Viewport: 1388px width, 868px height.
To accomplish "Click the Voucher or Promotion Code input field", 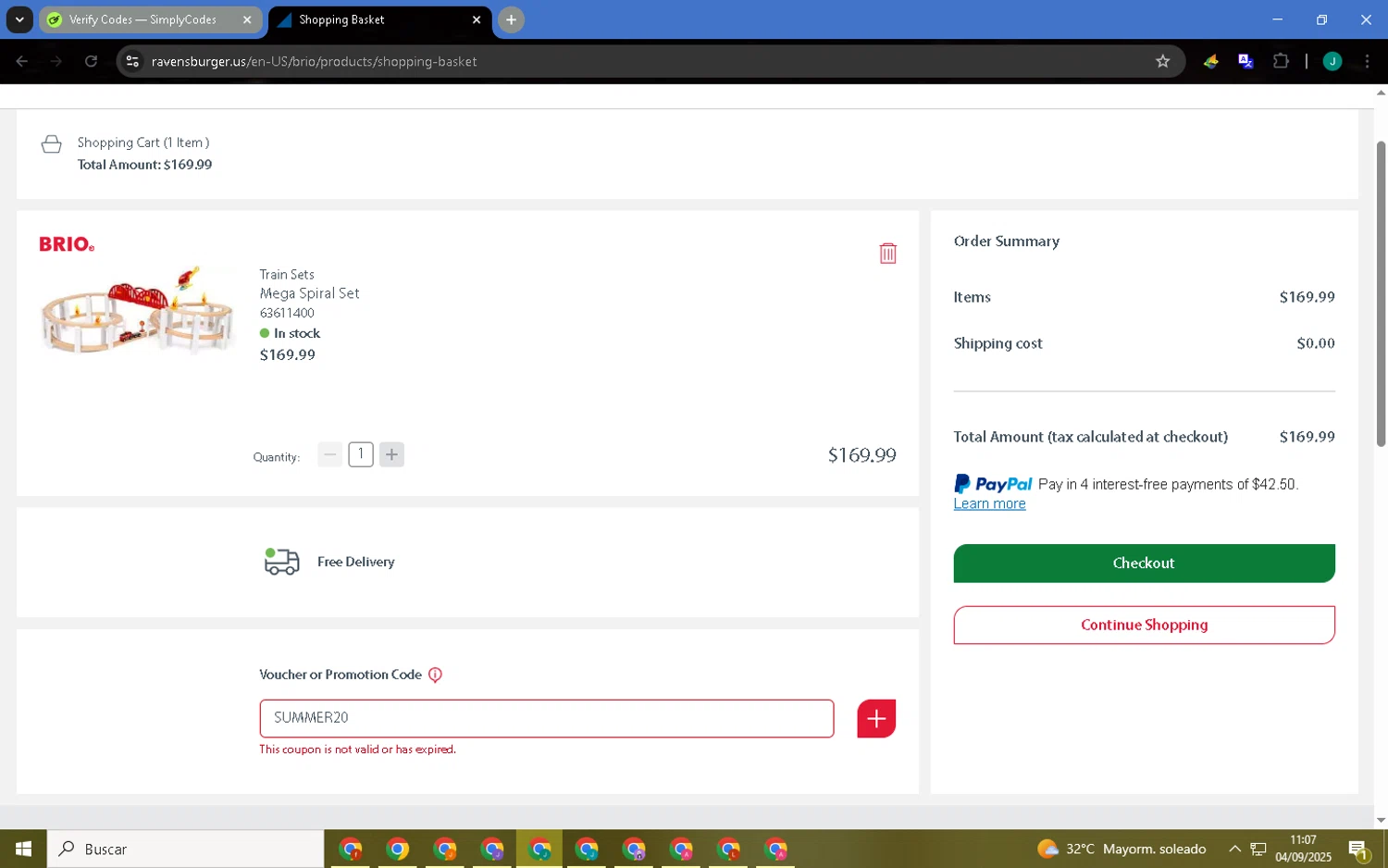I will point(547,719).
